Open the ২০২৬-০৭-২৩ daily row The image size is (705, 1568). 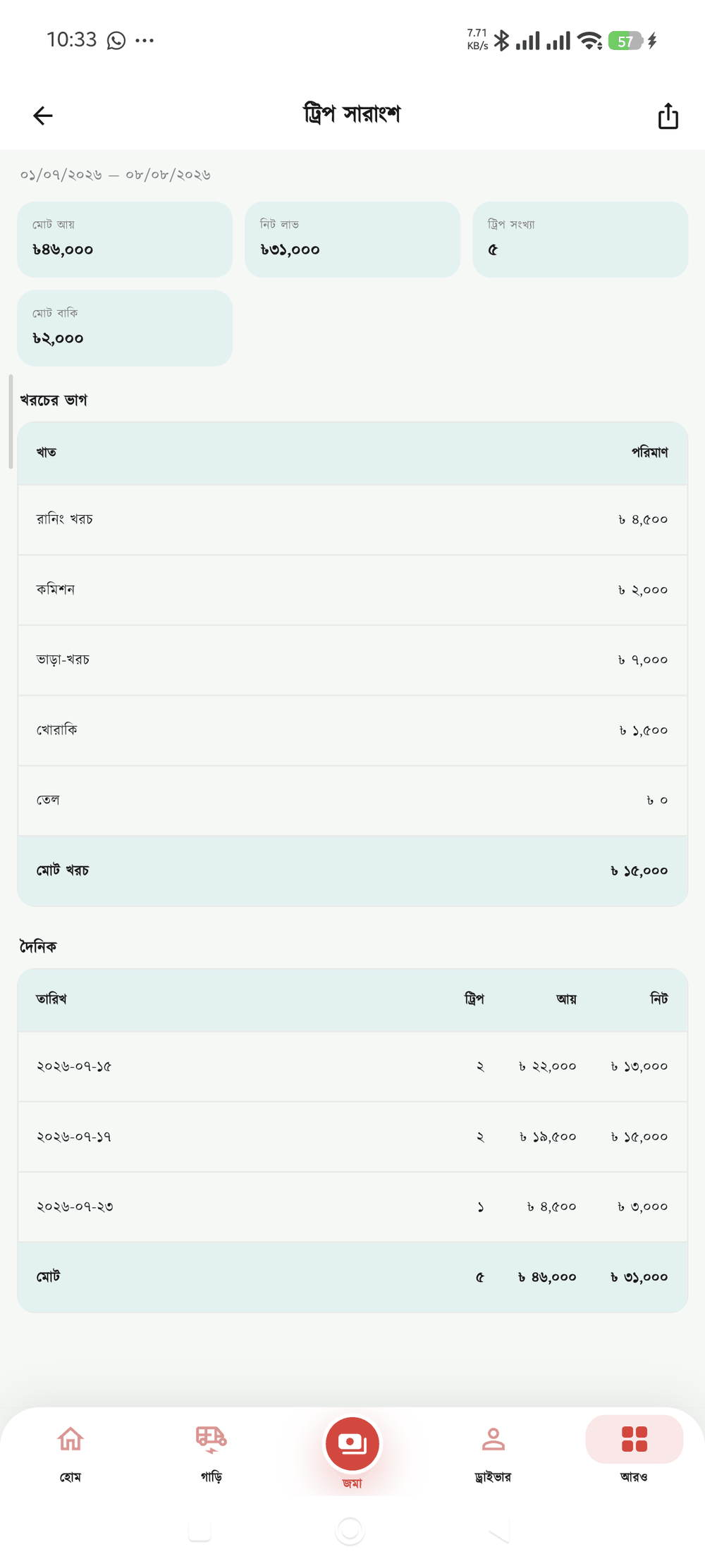pyautogui.click(x=352, y=1207)
